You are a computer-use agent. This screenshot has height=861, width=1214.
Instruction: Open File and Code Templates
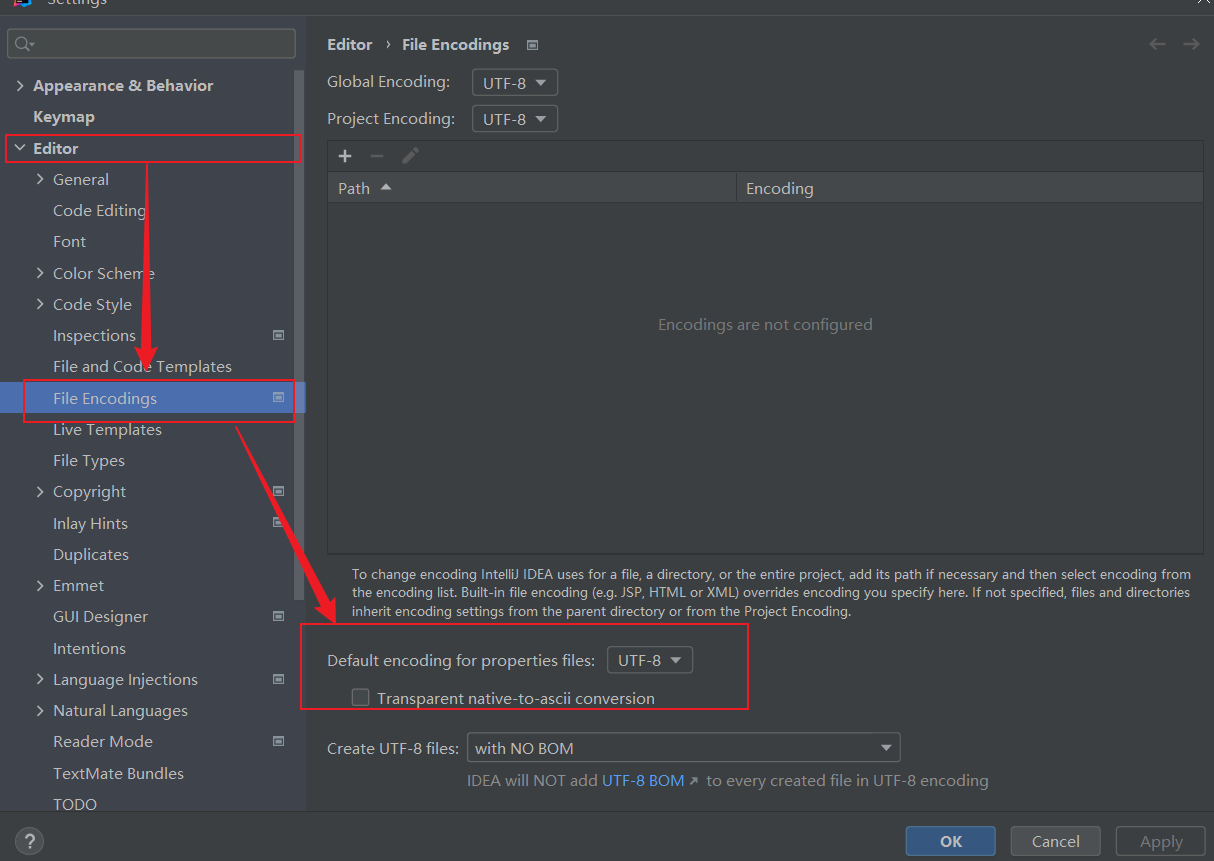[142, 366]
